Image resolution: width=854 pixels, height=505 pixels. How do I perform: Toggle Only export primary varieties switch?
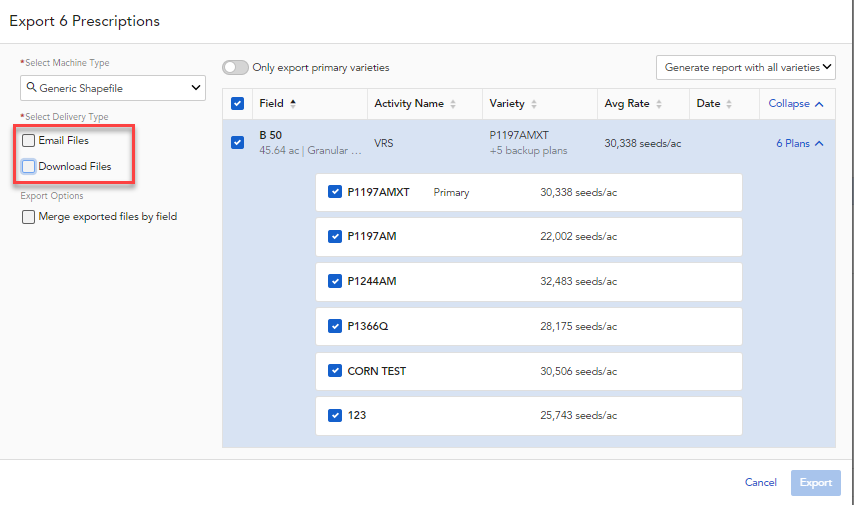pyautogui.click(x=236, y=68)
